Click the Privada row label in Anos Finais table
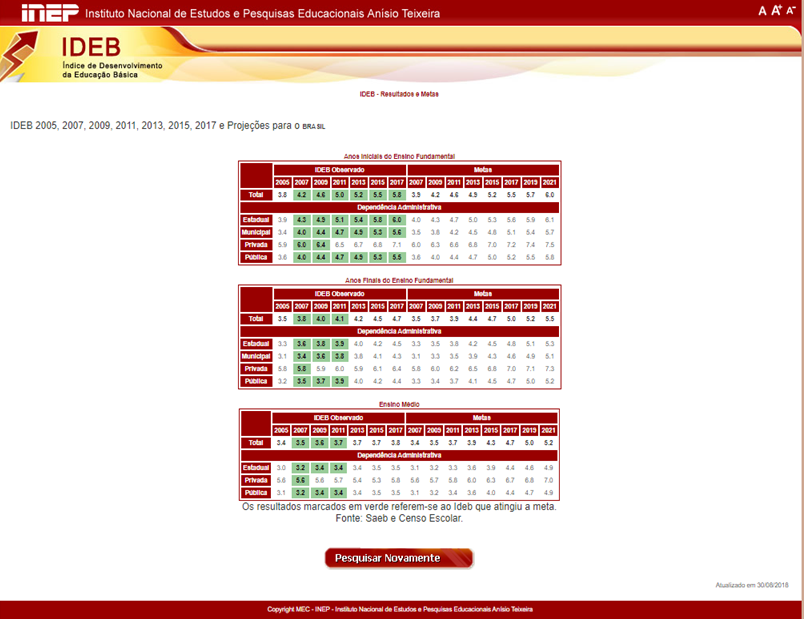This screenshot has width=804, height=619. tap(256, 369)
